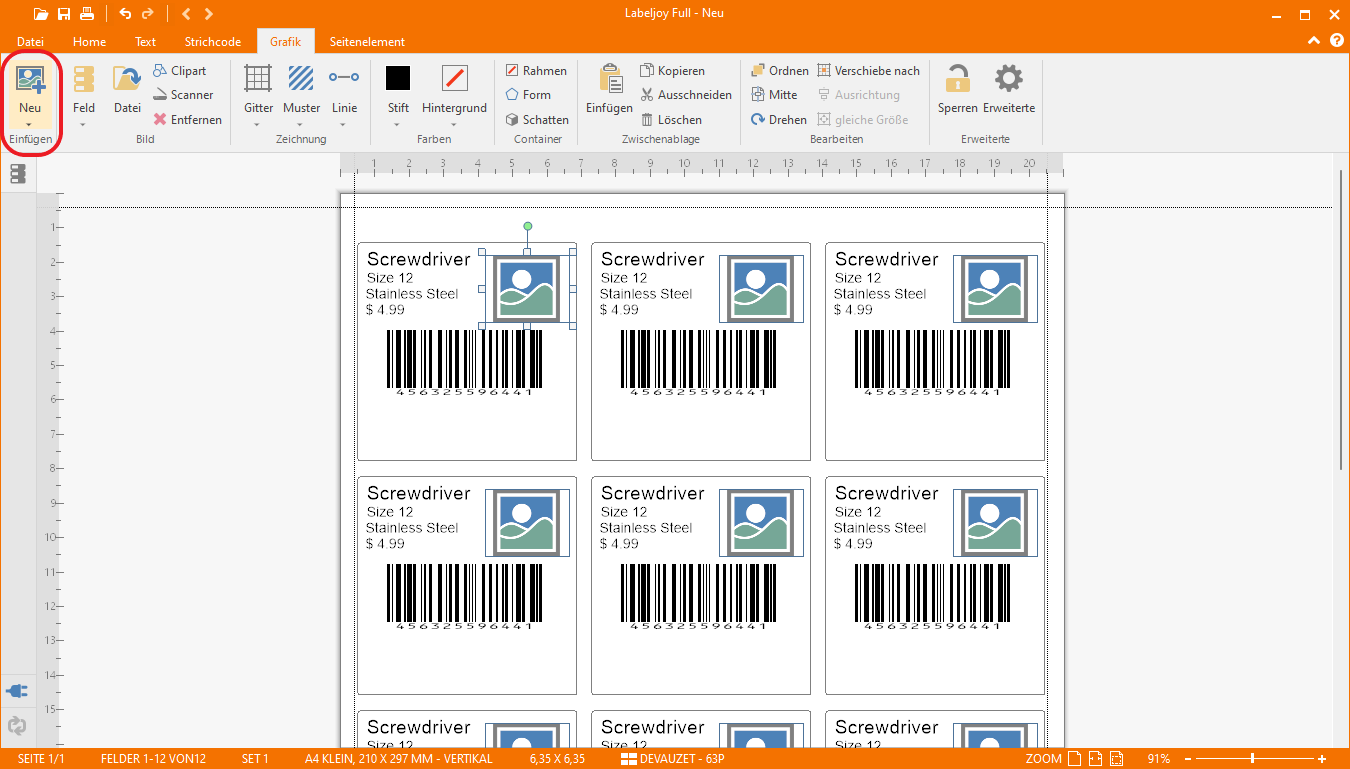Click the Ordnen arrange icon
1350x769 pixels.
coord(758,71)
